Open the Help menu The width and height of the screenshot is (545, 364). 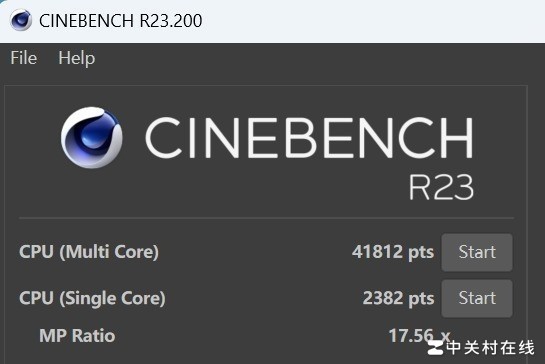(x=76, y=58)
